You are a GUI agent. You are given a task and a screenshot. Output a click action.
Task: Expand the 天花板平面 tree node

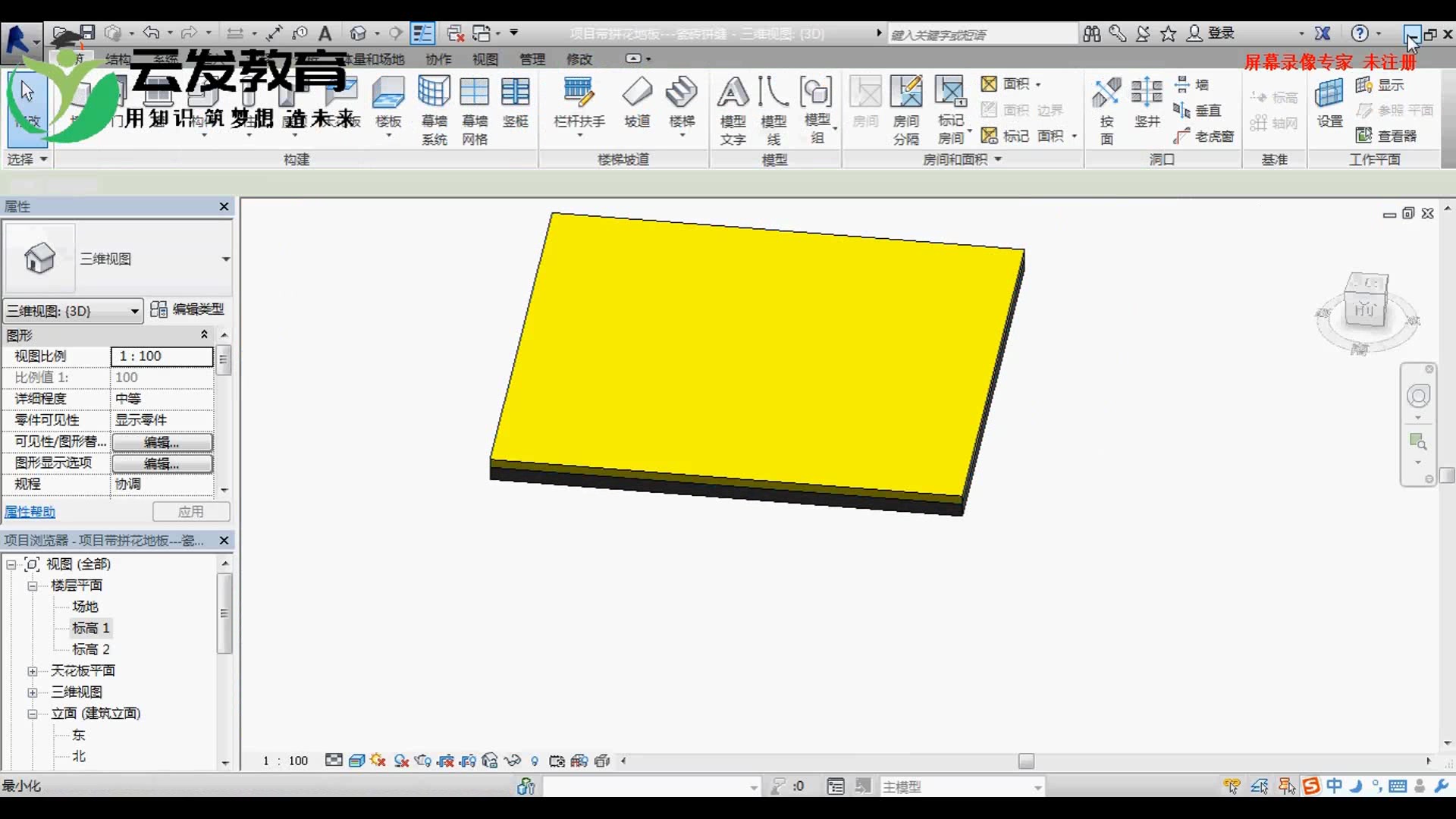[33, 671]
